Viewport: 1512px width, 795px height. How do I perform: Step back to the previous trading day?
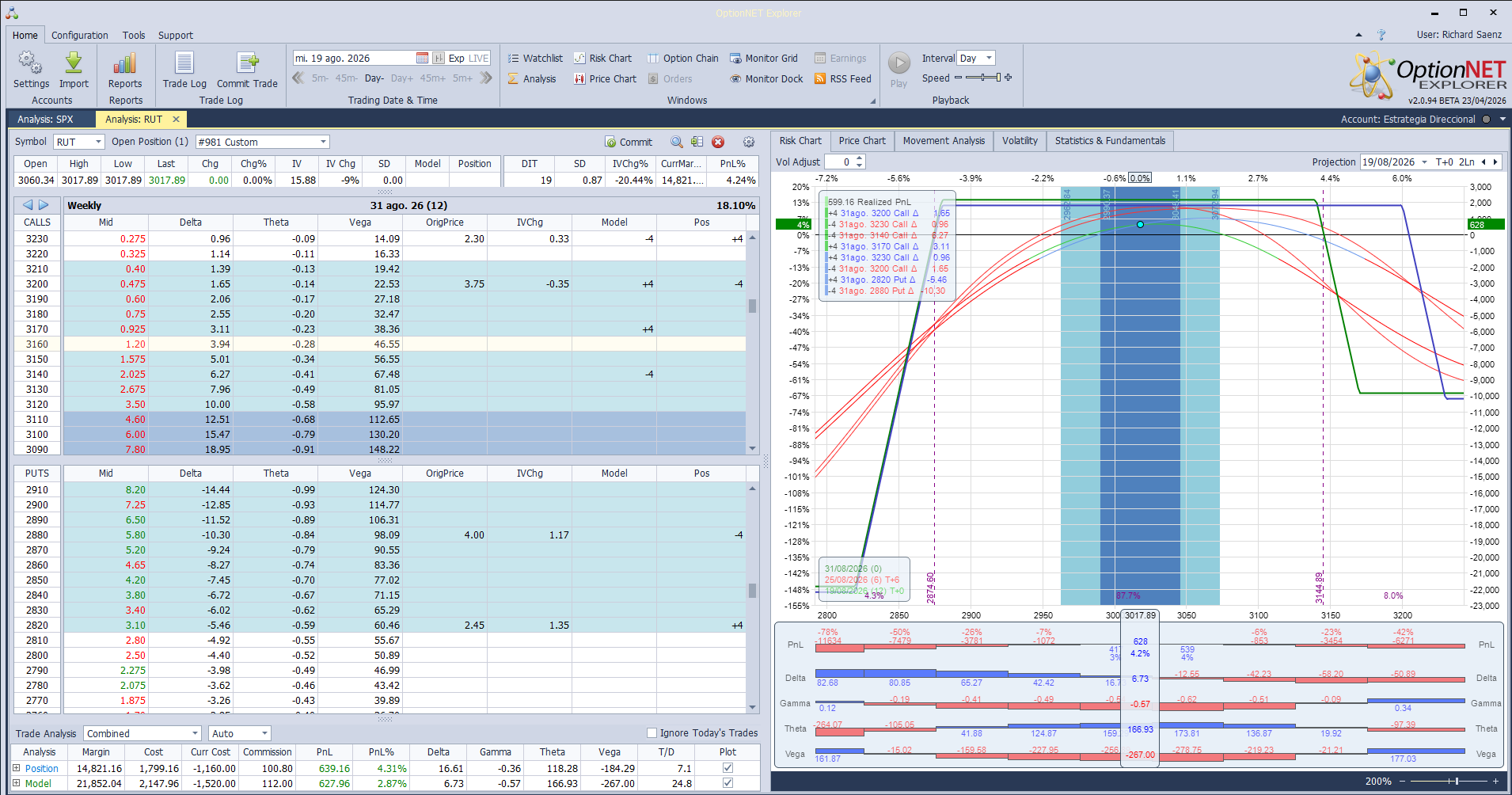374,78
